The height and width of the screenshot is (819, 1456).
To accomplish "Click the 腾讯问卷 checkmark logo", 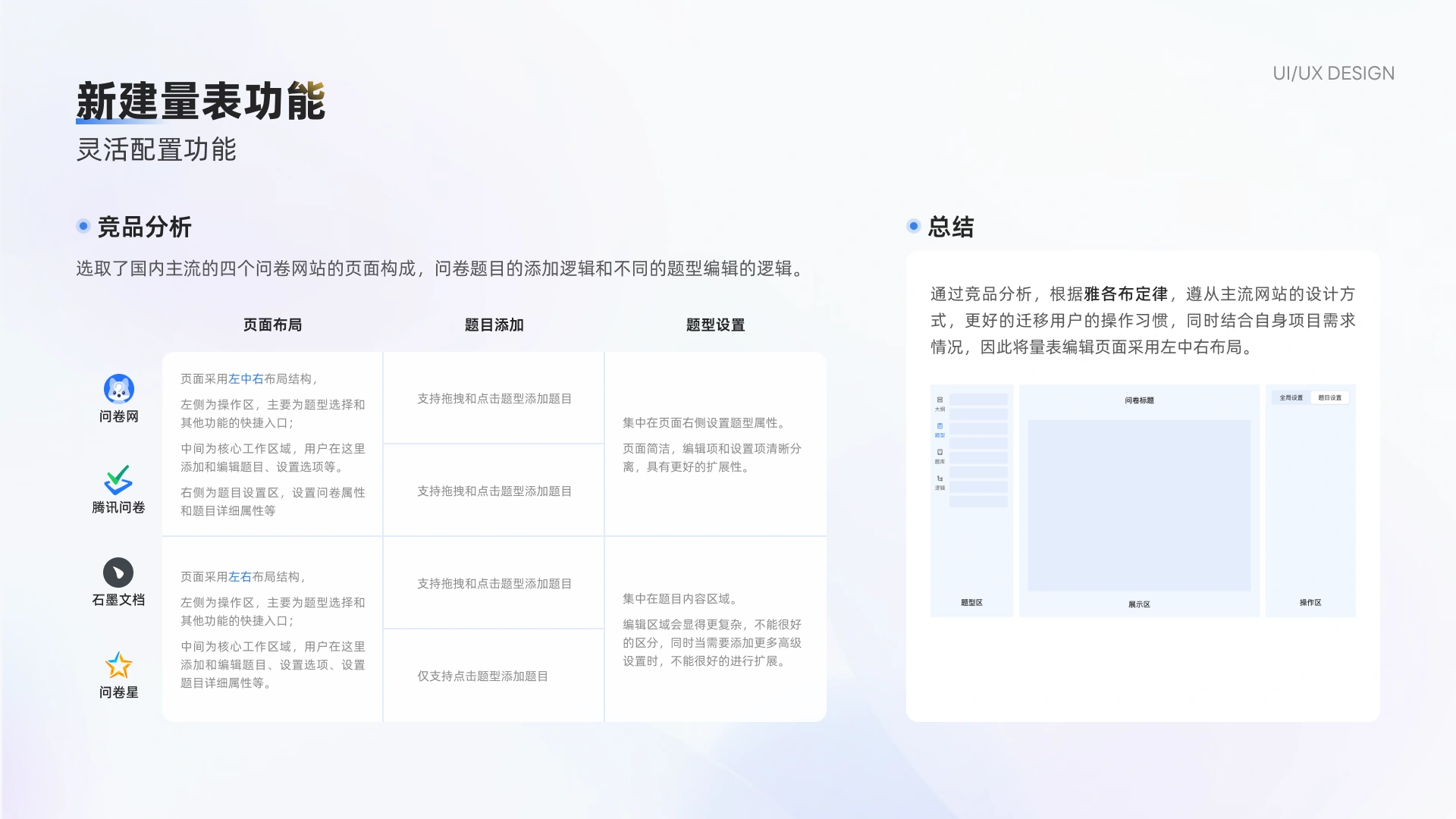I will coord(118,480).
